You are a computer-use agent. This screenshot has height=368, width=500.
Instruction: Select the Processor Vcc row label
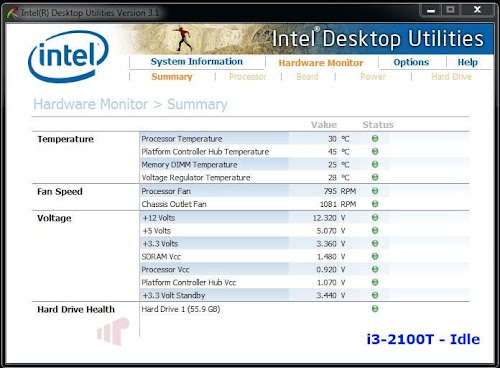[x=165, y=269]
